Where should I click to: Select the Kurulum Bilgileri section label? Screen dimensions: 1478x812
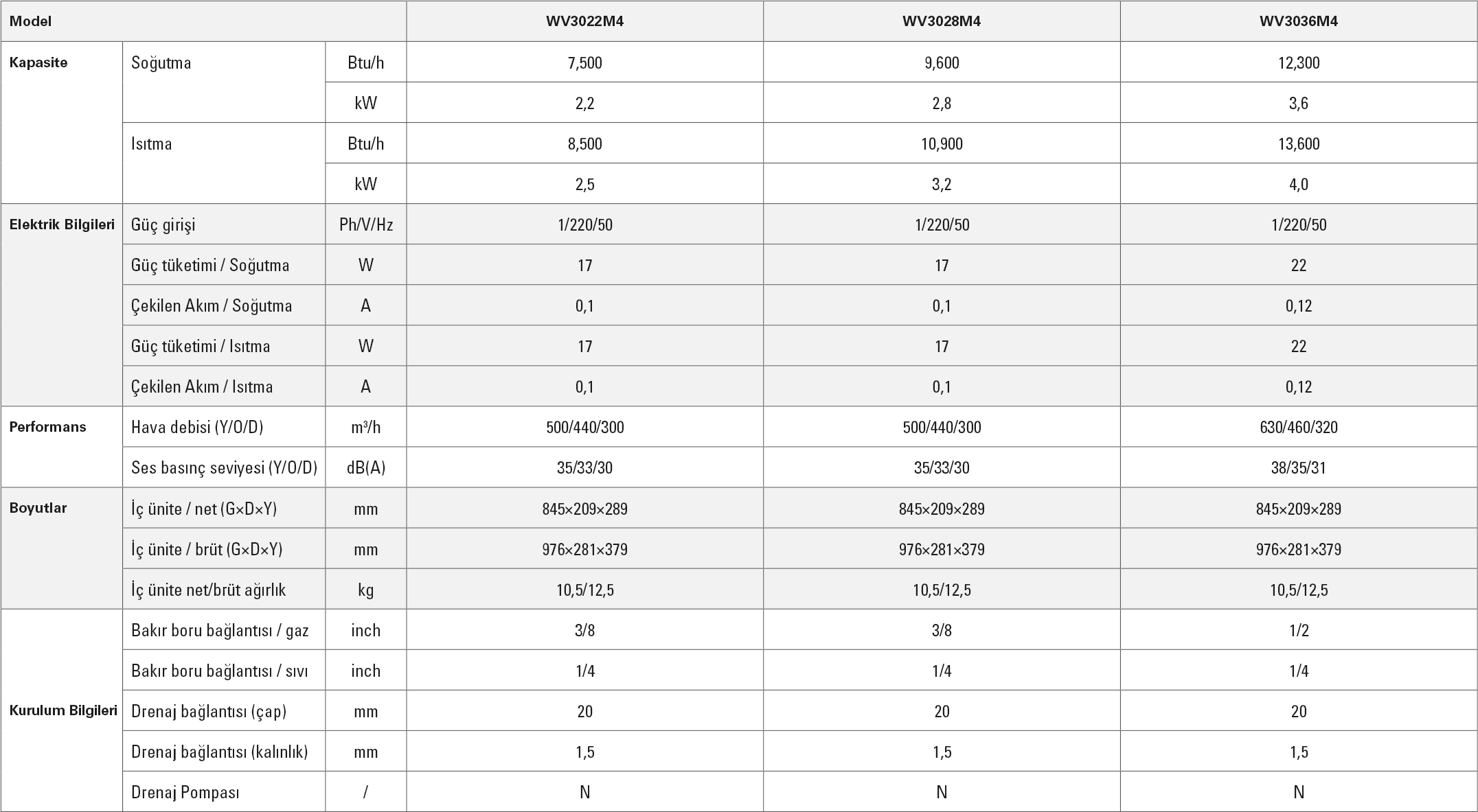click(x=63, y=710)
